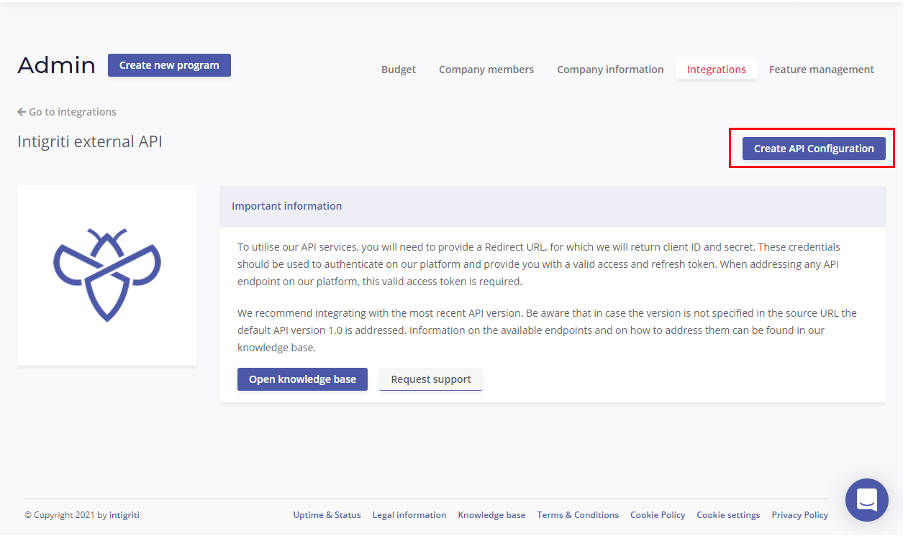Screen dimensions: 904x536
Task: Open Uptime & Status footer link
Action: point(327,515)
